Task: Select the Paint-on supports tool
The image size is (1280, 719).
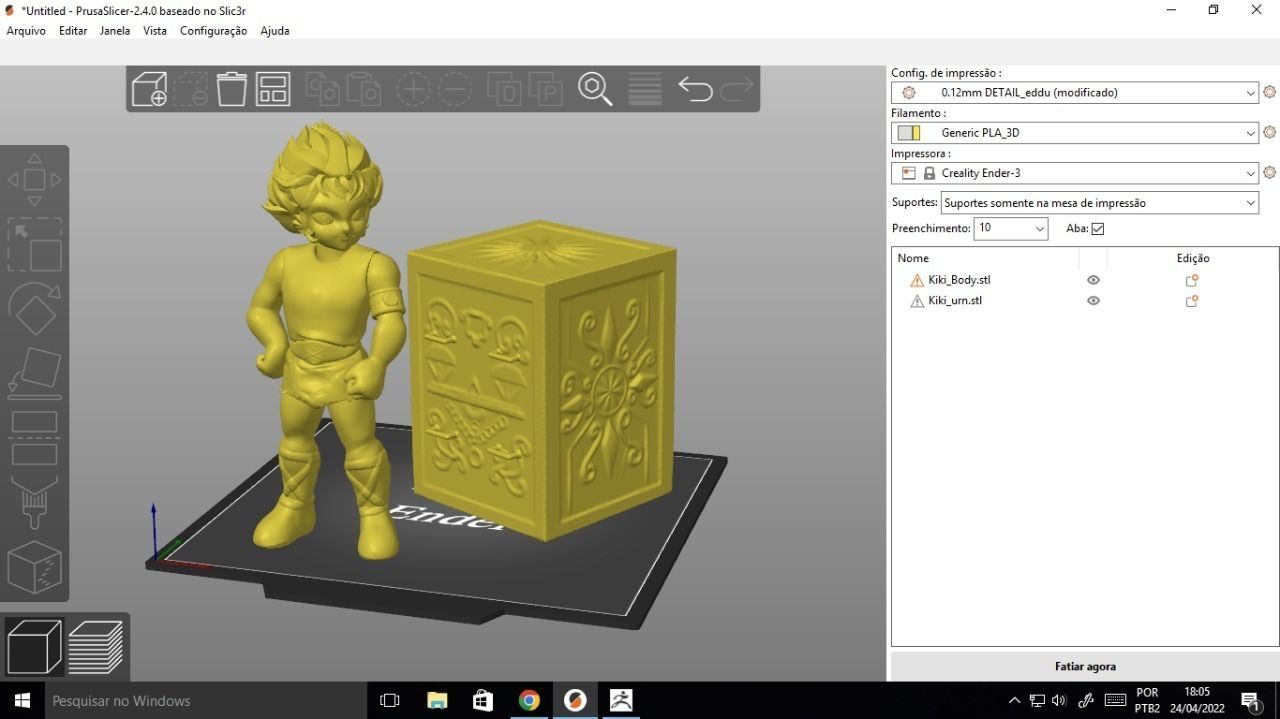Action: coord(34,502)
